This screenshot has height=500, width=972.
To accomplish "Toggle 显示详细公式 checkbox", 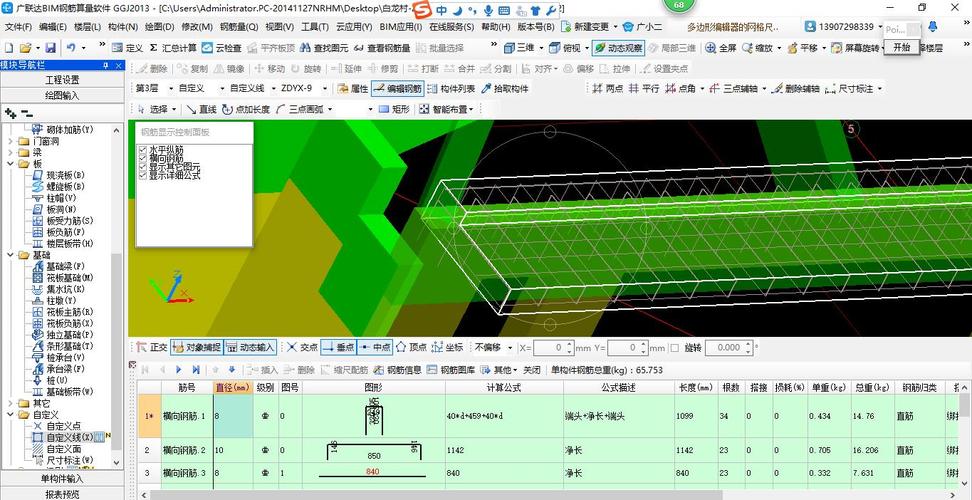I will click(x=143, y=175).
